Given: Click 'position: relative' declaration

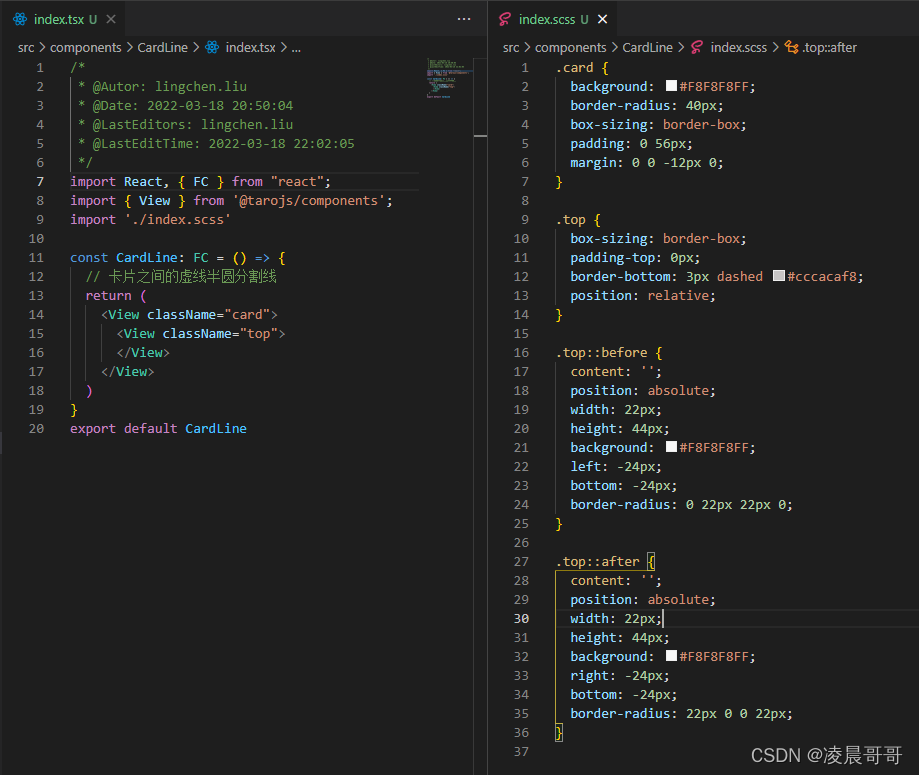Looking at the screenshot, I should coord(643,295).
